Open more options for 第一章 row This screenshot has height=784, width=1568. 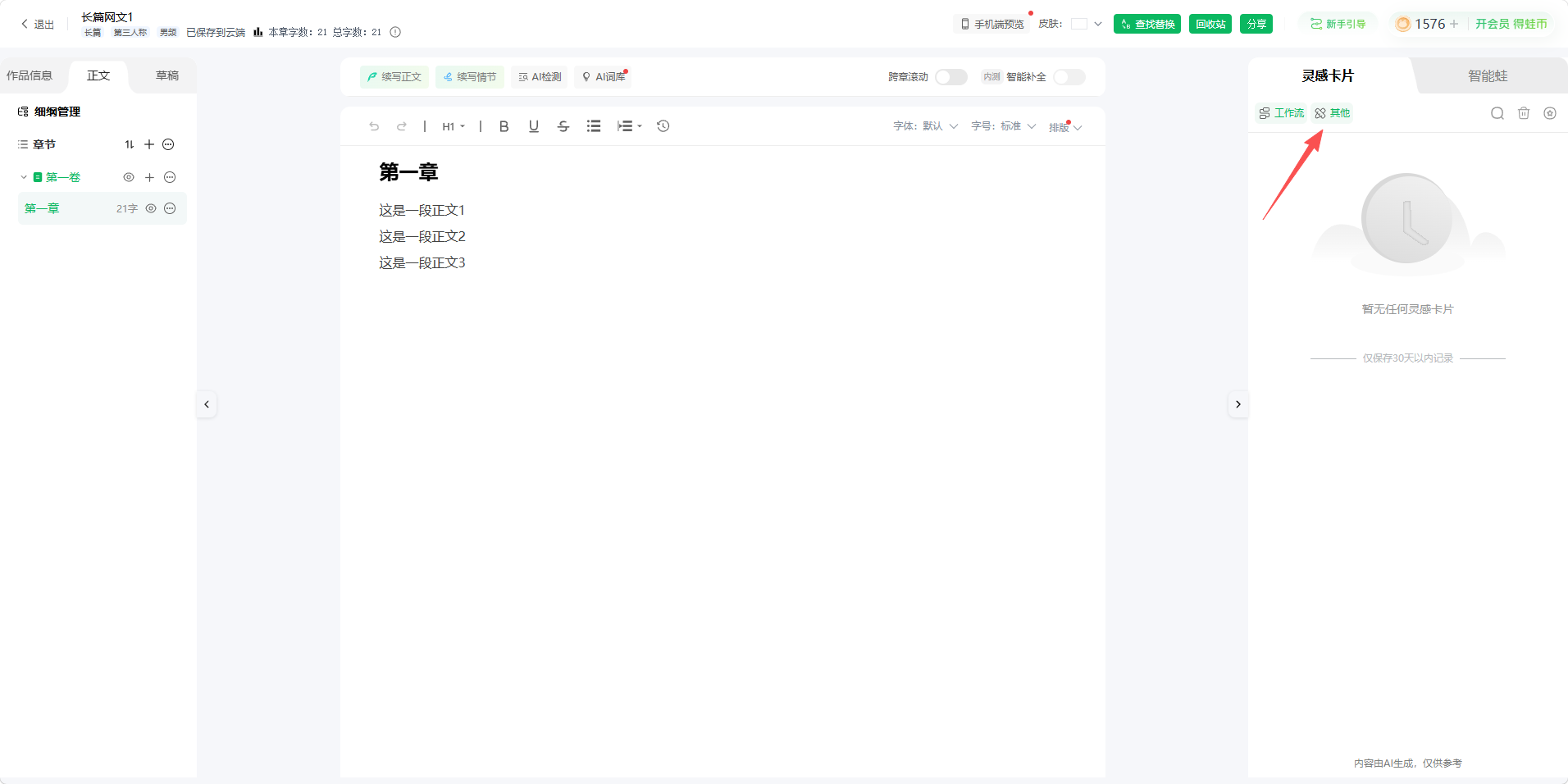click(170, 208)
